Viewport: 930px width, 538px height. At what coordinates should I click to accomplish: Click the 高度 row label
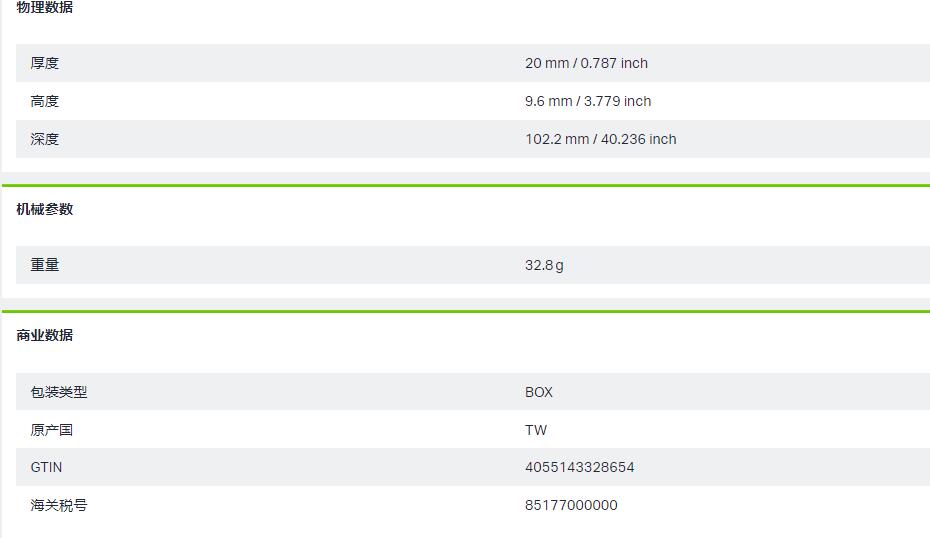click(x=44, y=101)
